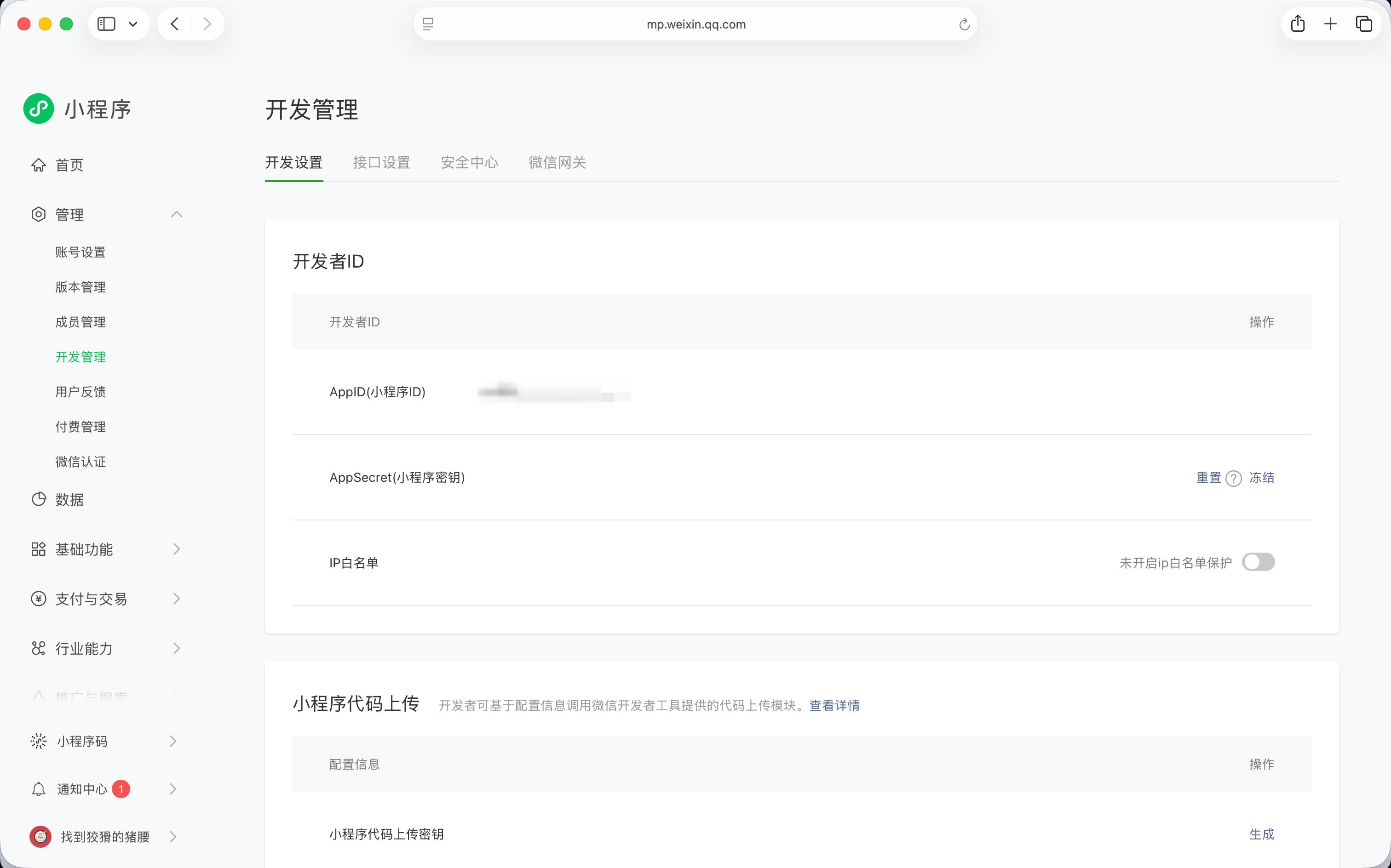Click the 行业能力 icon

point(39,649)
